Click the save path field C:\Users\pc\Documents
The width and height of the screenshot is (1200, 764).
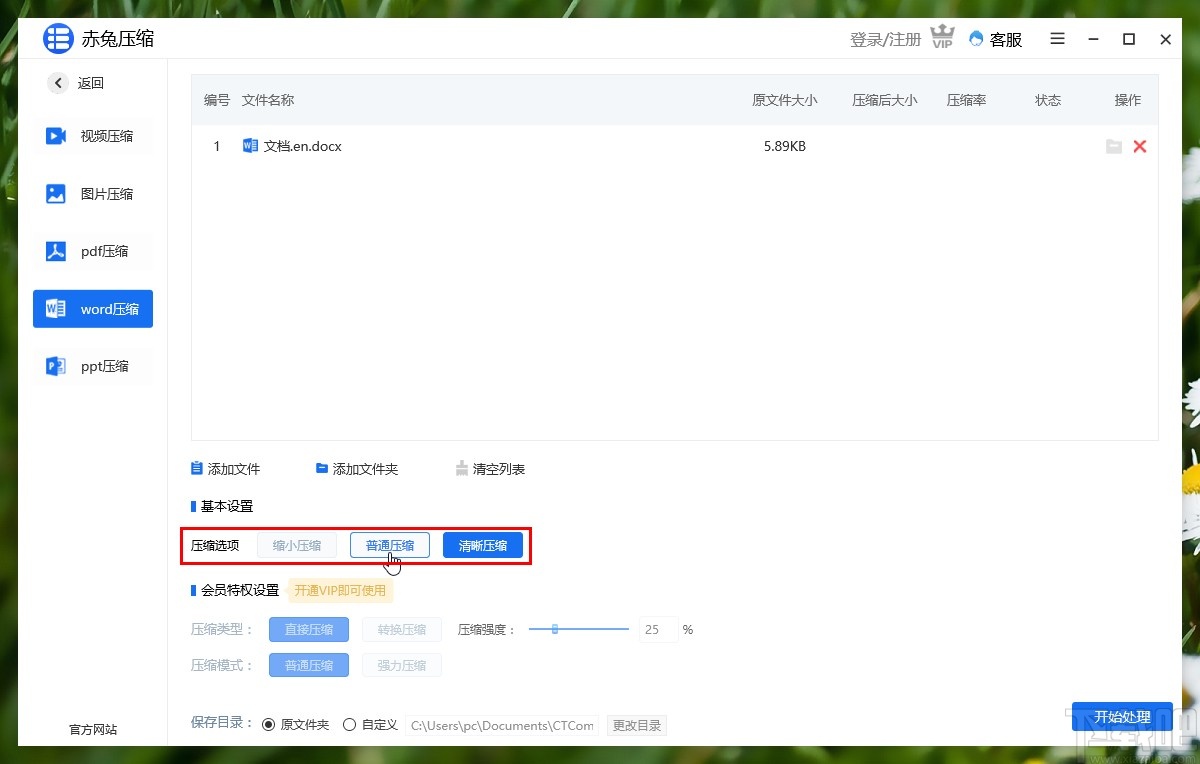coord(502,725)
